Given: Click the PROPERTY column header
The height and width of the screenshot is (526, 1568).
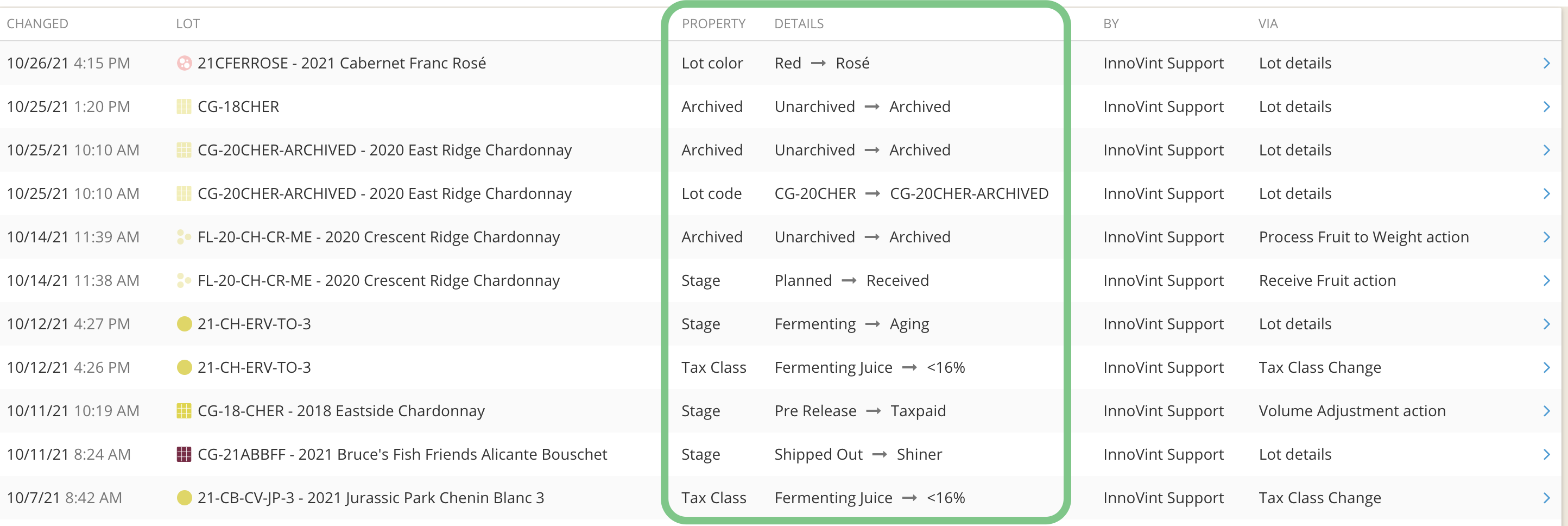Looking at the screenshot, I should tap(713, 24).
